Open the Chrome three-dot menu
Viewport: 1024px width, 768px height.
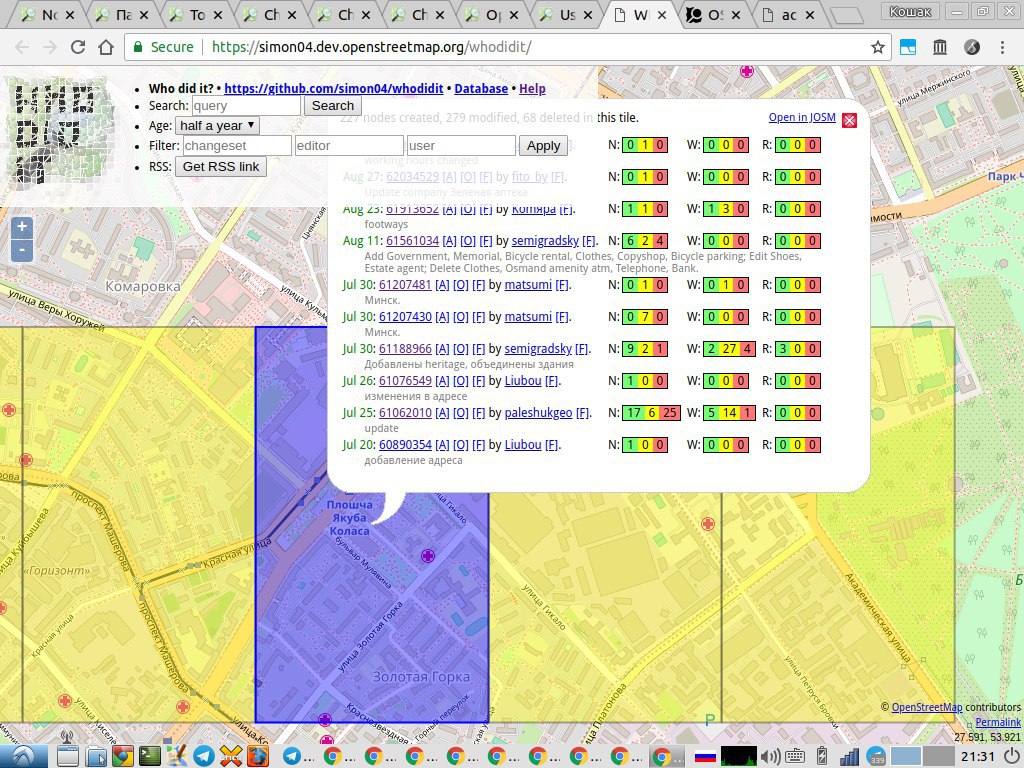coord(1002,47)
